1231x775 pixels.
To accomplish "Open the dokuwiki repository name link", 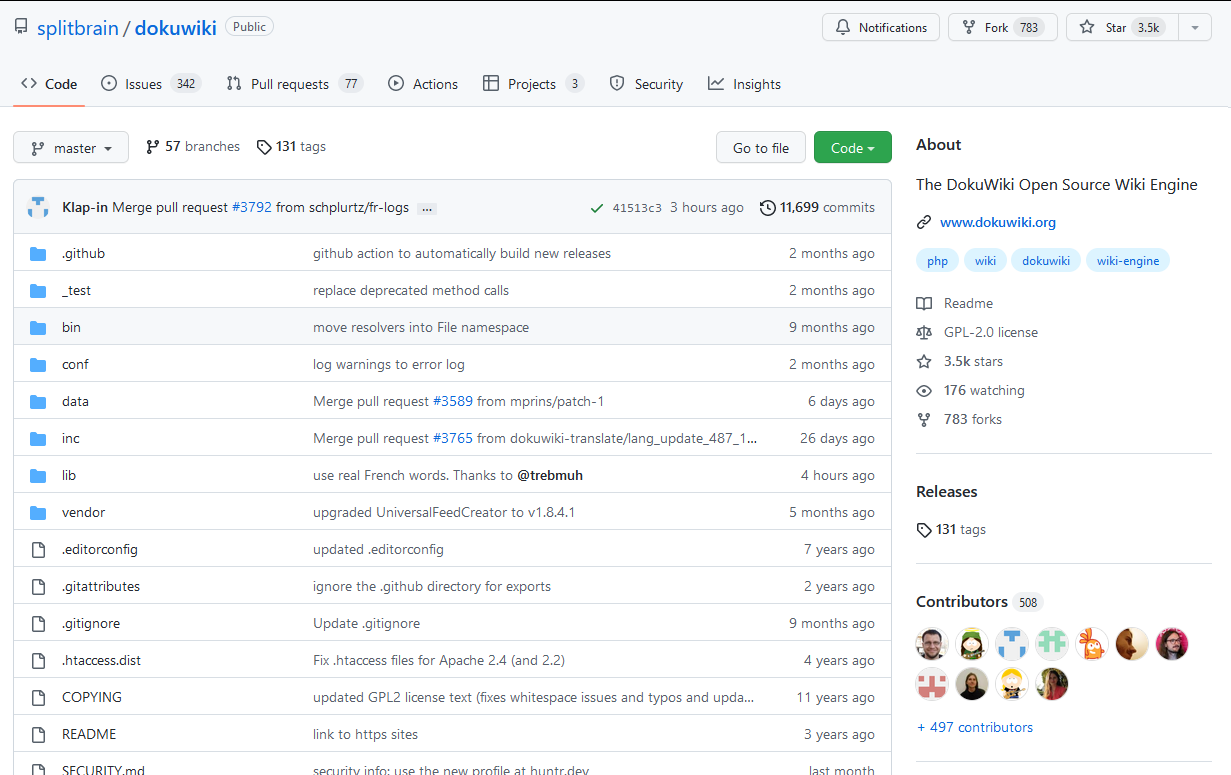I will [x=175, y=28].
